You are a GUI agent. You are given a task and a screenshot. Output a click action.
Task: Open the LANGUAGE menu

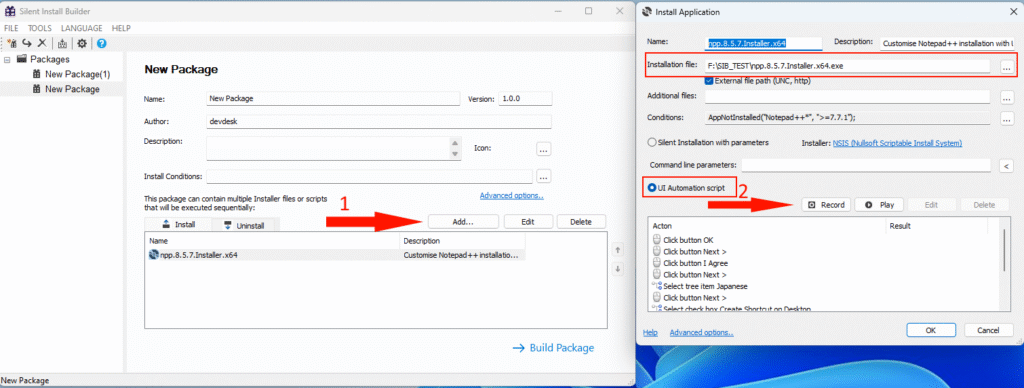(82, 28)
